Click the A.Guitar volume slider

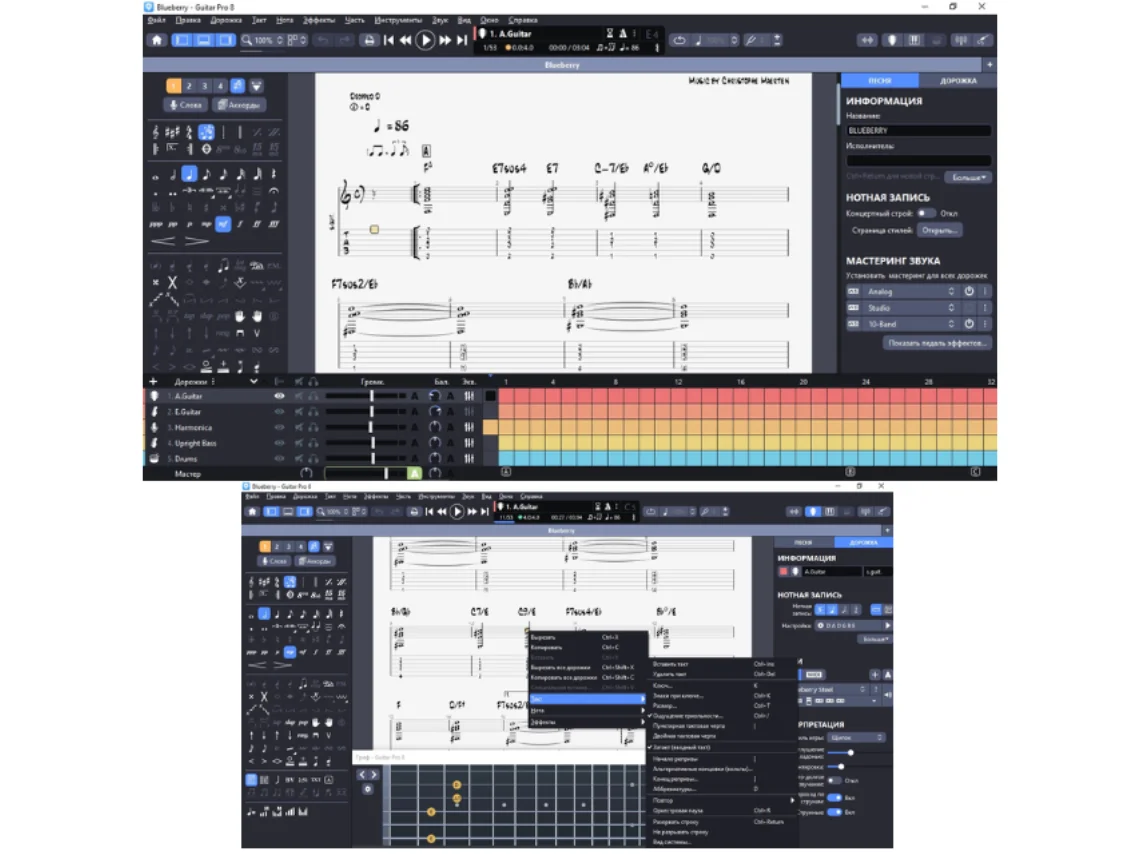pyautogui.click(x=371, y=396)
